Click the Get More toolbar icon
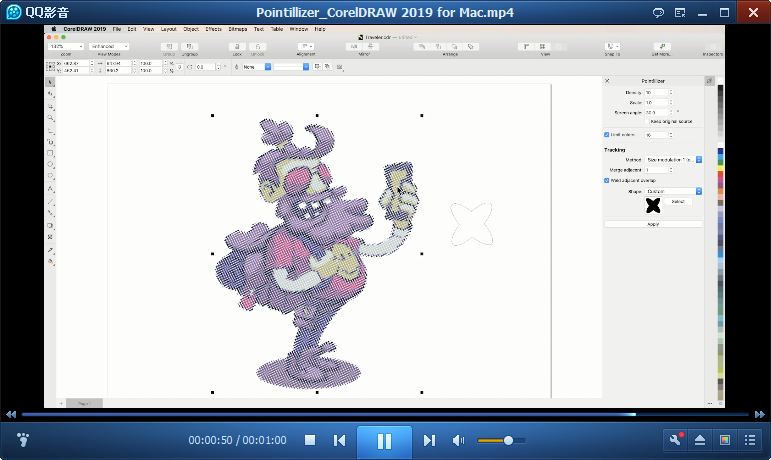The width and height of the screenshot is (771, 460). [x=662, y=46]
